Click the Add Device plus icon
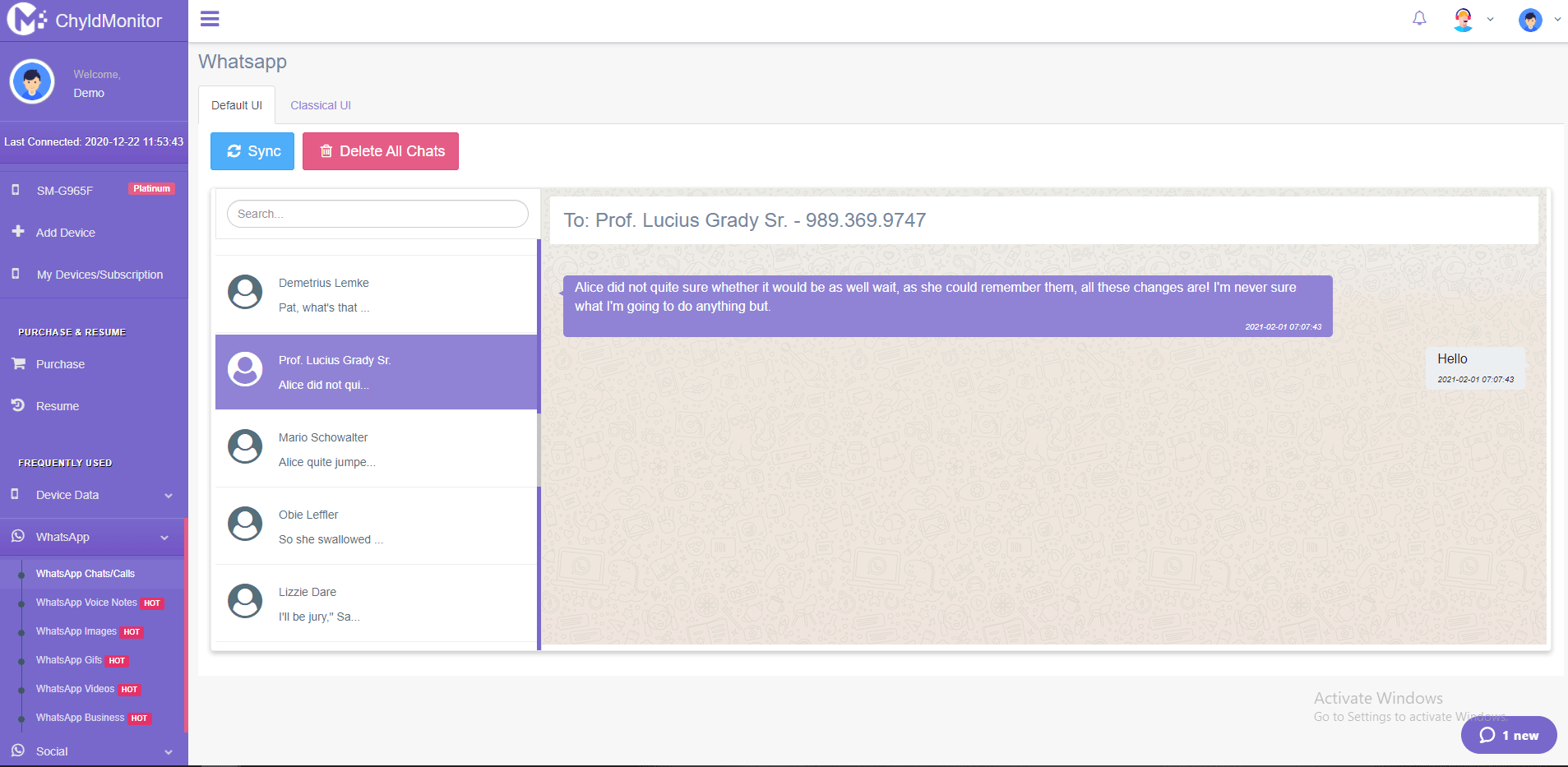 click(x=18, y=232)
